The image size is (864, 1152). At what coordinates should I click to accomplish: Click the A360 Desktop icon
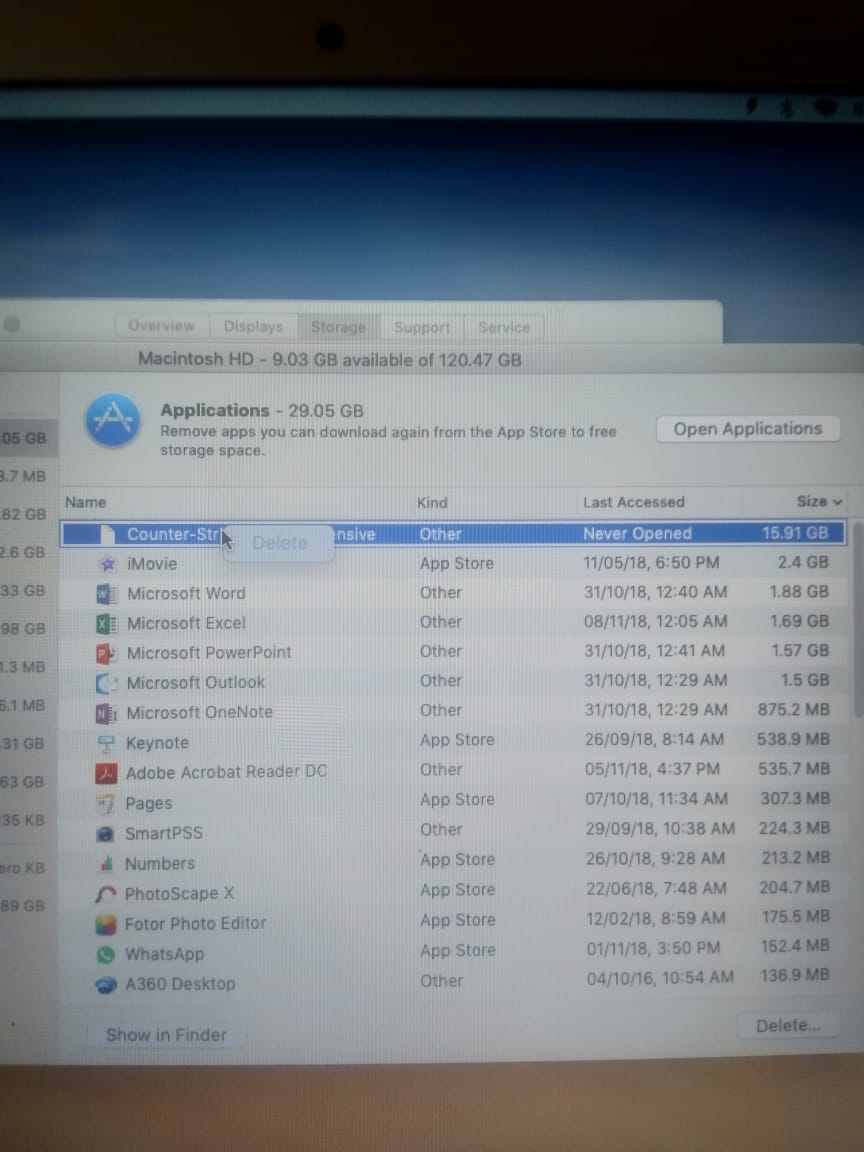pyautogui.click(x=106, y=984)
